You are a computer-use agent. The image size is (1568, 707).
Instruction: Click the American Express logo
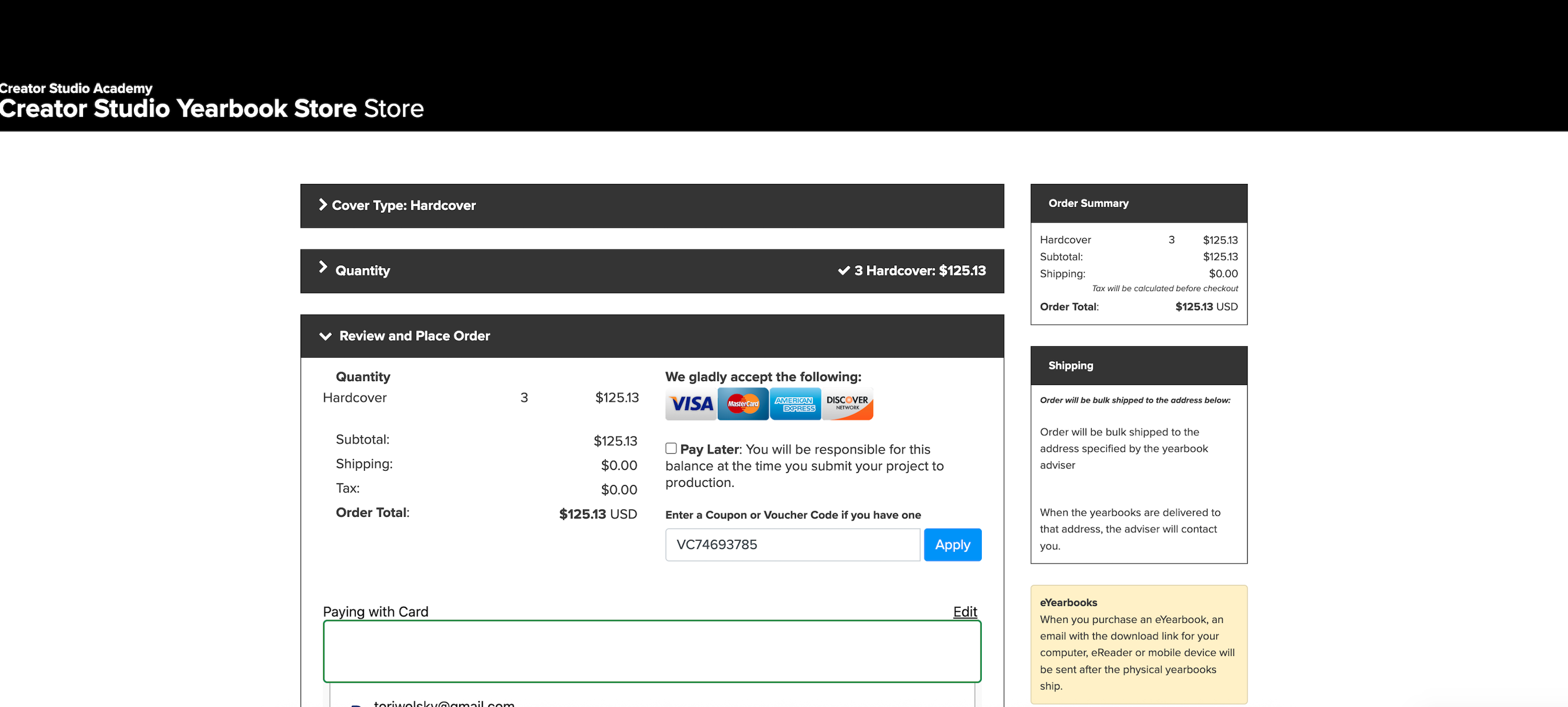(795, 404)
